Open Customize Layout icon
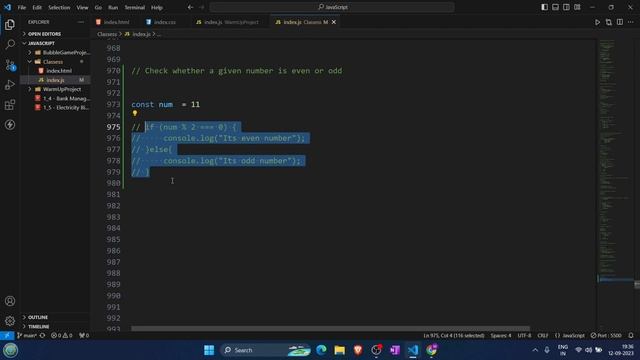Image resolution: width=640 pixels, height=360 pixels. tap(577, 7)
